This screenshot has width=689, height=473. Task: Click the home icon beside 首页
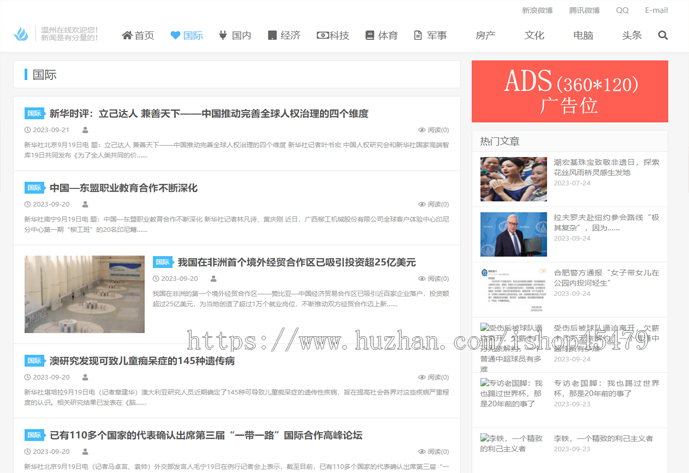click(127, 35)
